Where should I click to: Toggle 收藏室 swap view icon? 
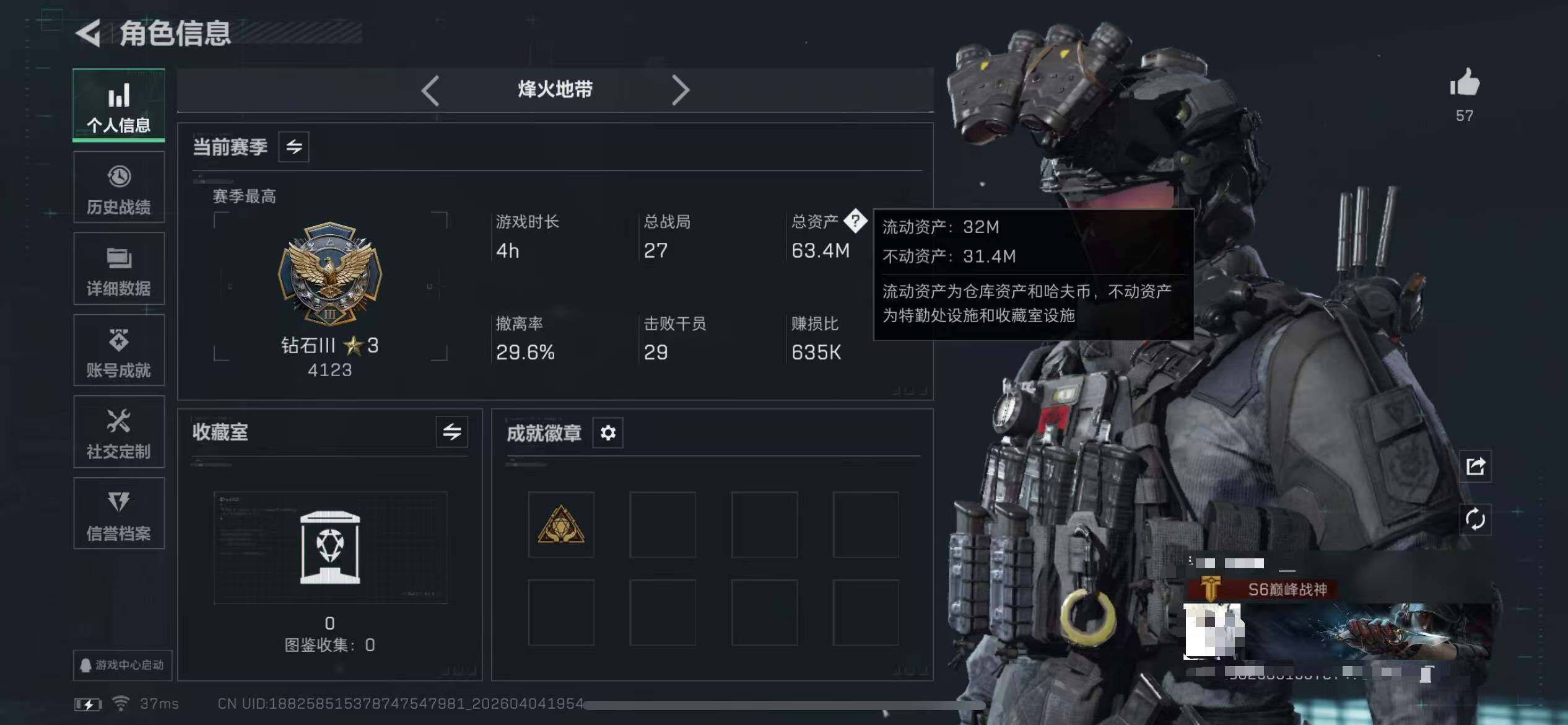(x=451, y=432)
